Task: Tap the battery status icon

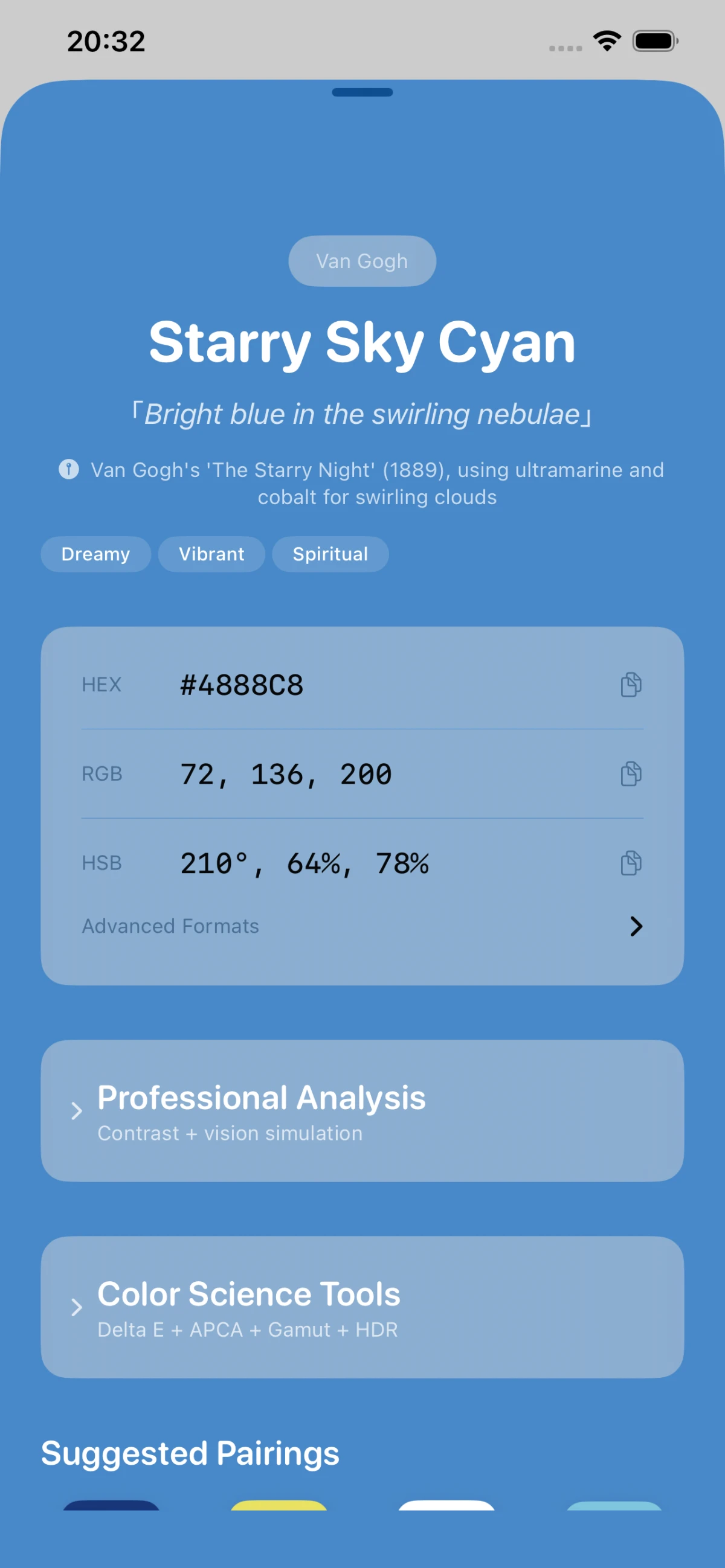Action: [655, 42]
